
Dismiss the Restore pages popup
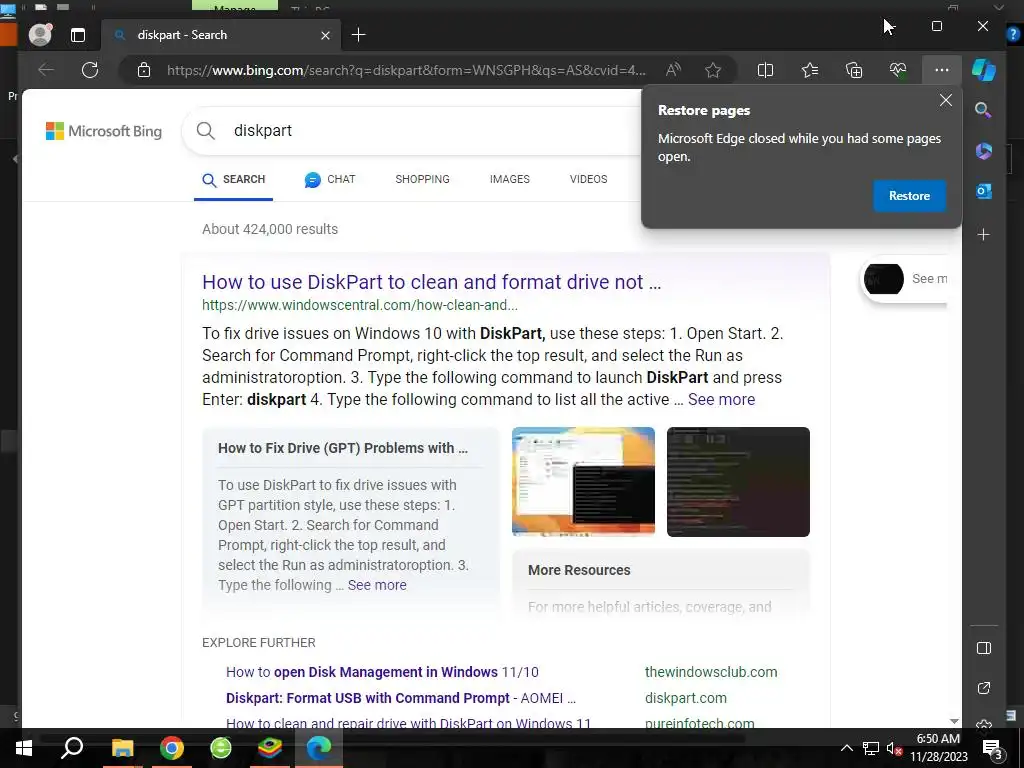pyautogui.click(x=946, y=100)
